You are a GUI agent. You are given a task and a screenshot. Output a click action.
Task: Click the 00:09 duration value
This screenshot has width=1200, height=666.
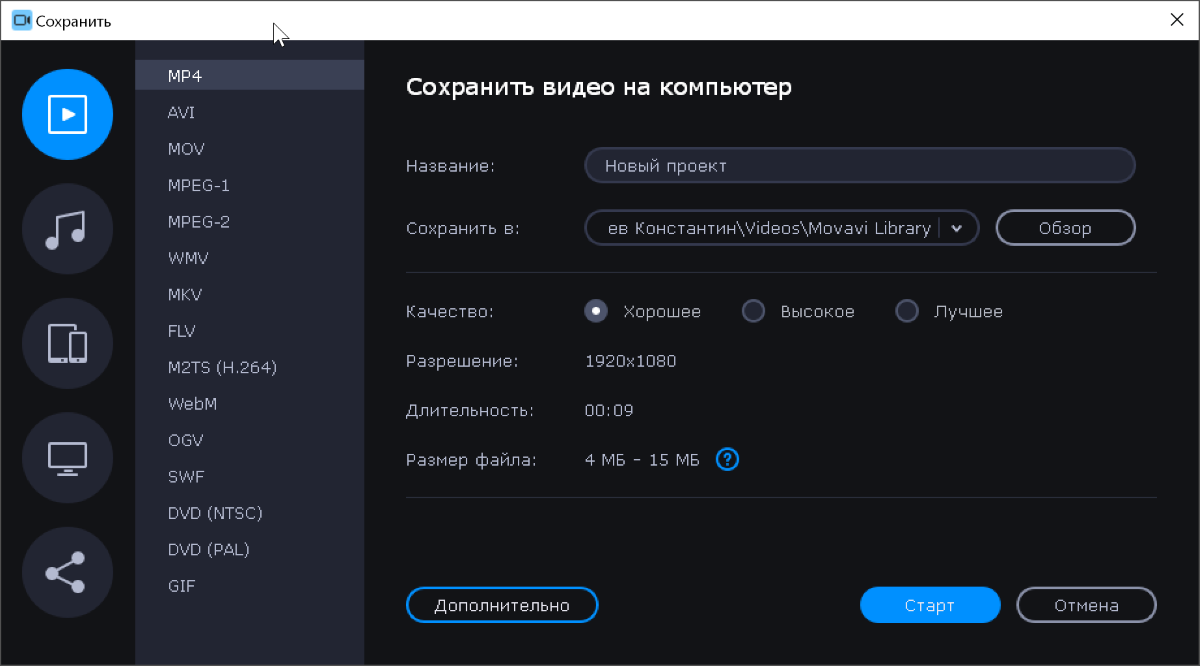point(609,410)
